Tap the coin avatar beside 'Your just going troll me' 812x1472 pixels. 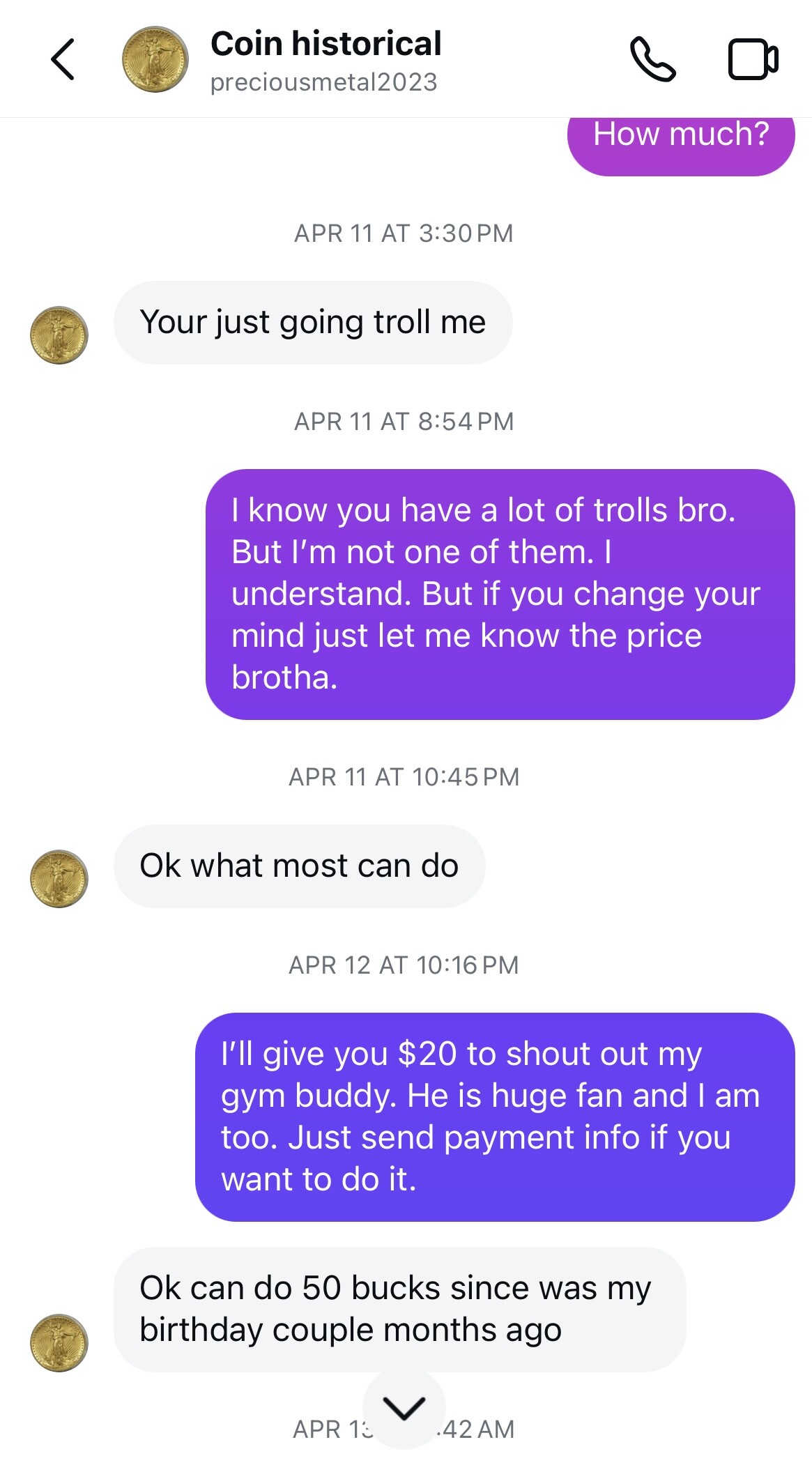coord(59,335)
